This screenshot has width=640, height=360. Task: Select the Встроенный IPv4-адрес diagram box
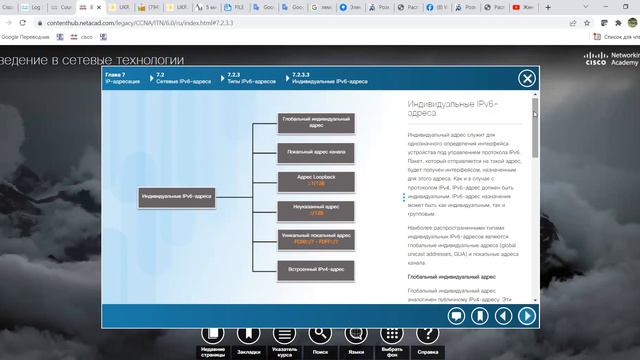316,270
